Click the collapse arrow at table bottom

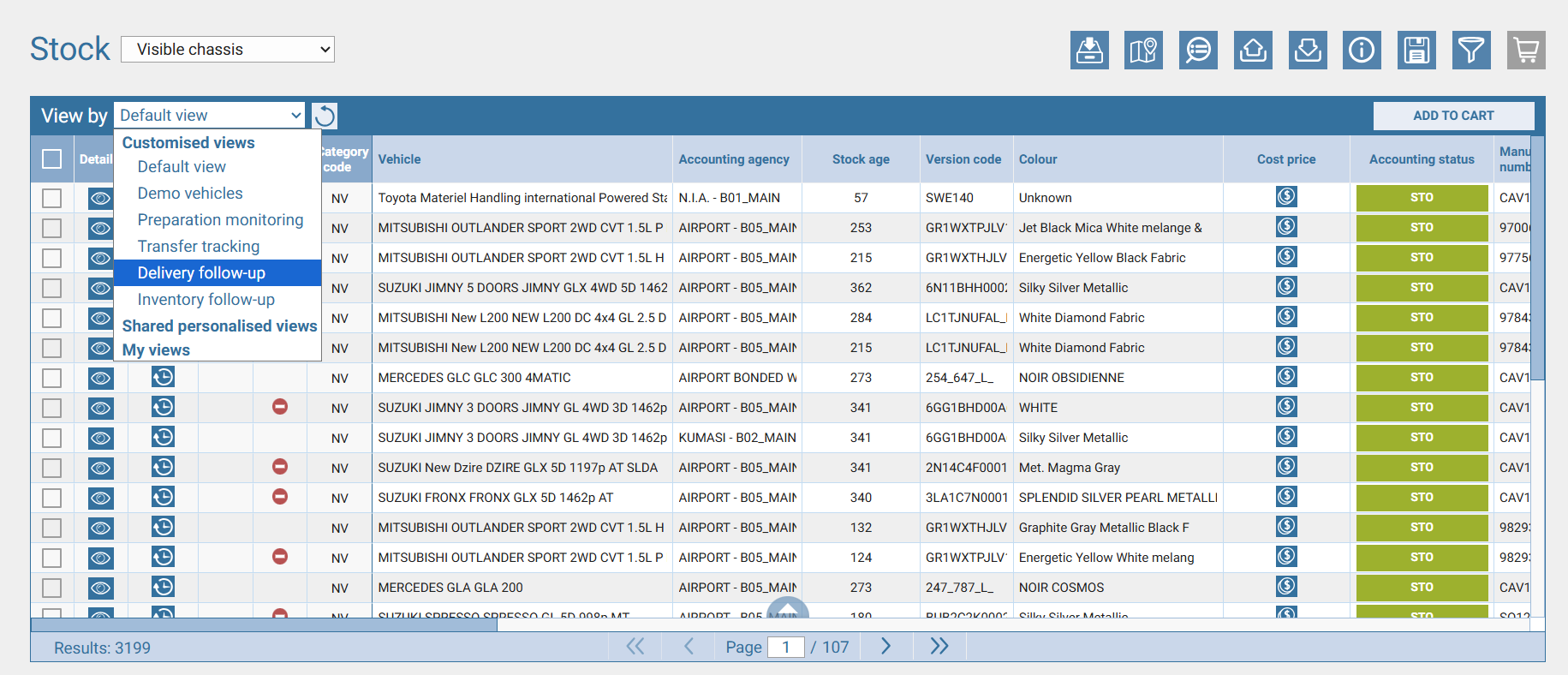click(788, 607)
